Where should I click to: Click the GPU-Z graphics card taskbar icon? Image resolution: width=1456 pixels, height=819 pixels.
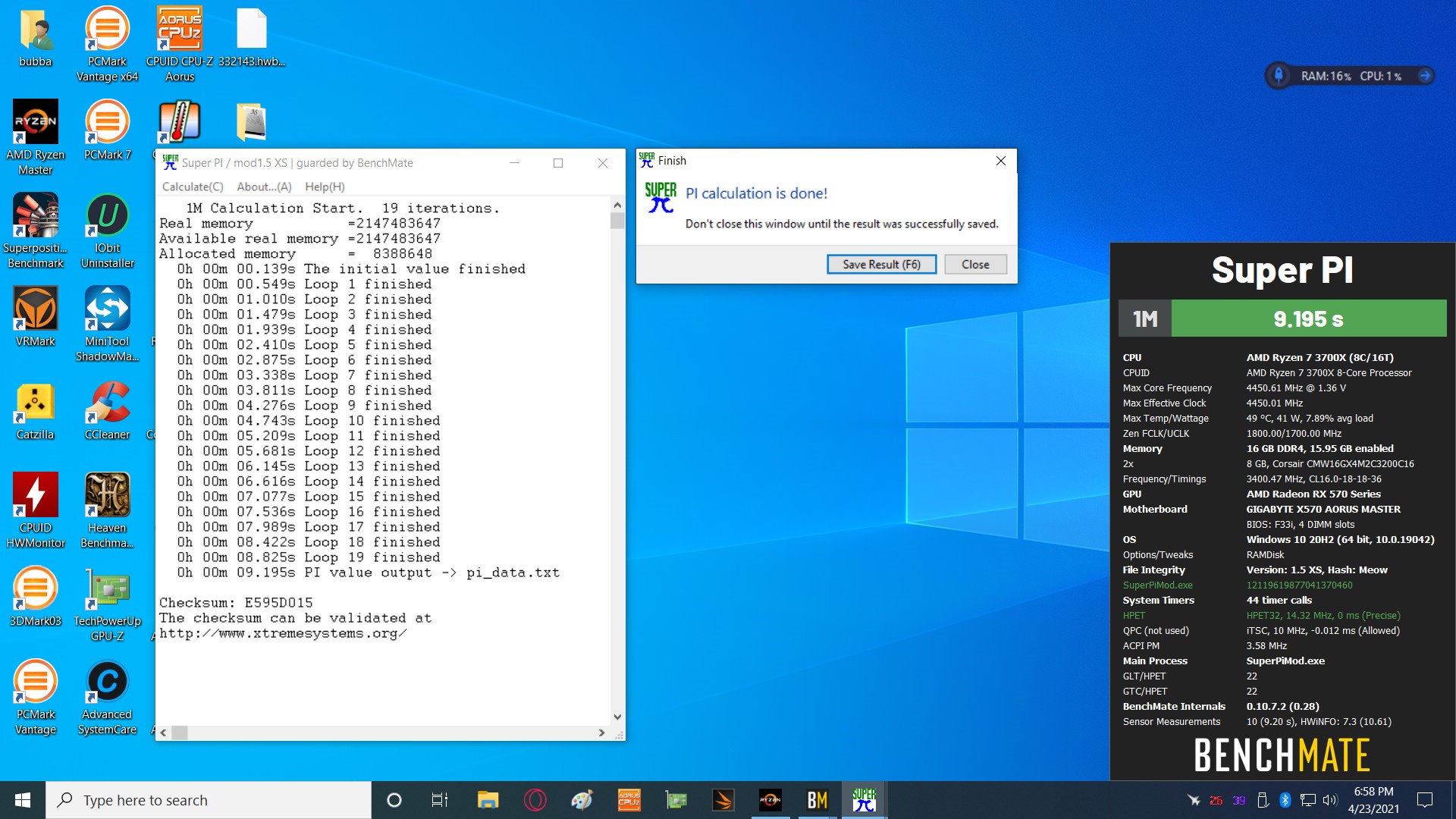pos(676,800)
